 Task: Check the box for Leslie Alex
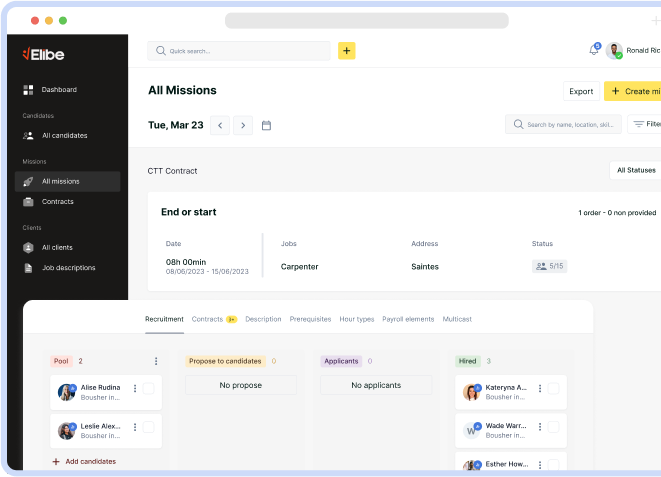[148, 427]
